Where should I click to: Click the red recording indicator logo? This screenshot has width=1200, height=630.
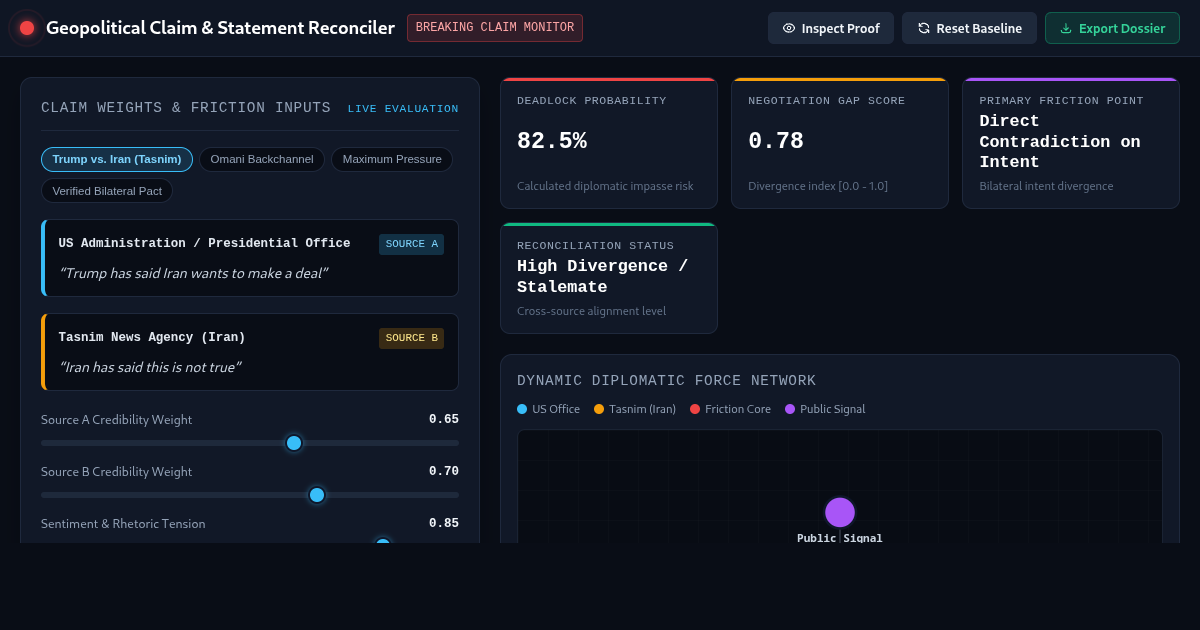click(27, 28)
